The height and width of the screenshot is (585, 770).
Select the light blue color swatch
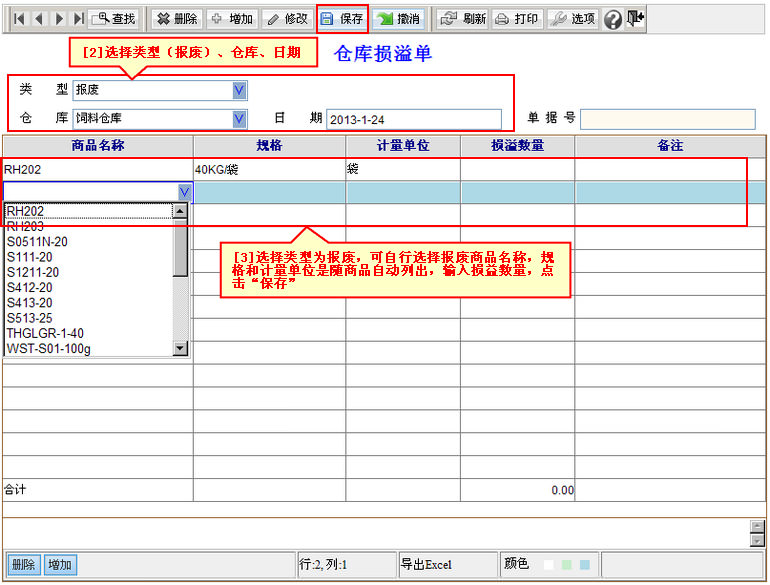tap(585, 565)
